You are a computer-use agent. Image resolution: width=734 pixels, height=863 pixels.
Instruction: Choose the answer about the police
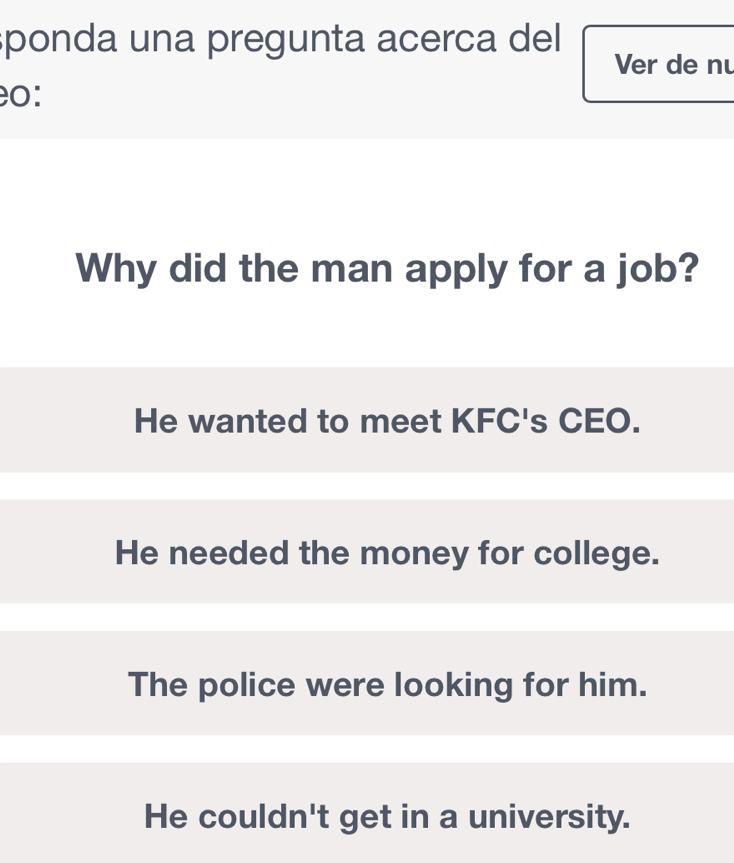(x=387, y=683)
